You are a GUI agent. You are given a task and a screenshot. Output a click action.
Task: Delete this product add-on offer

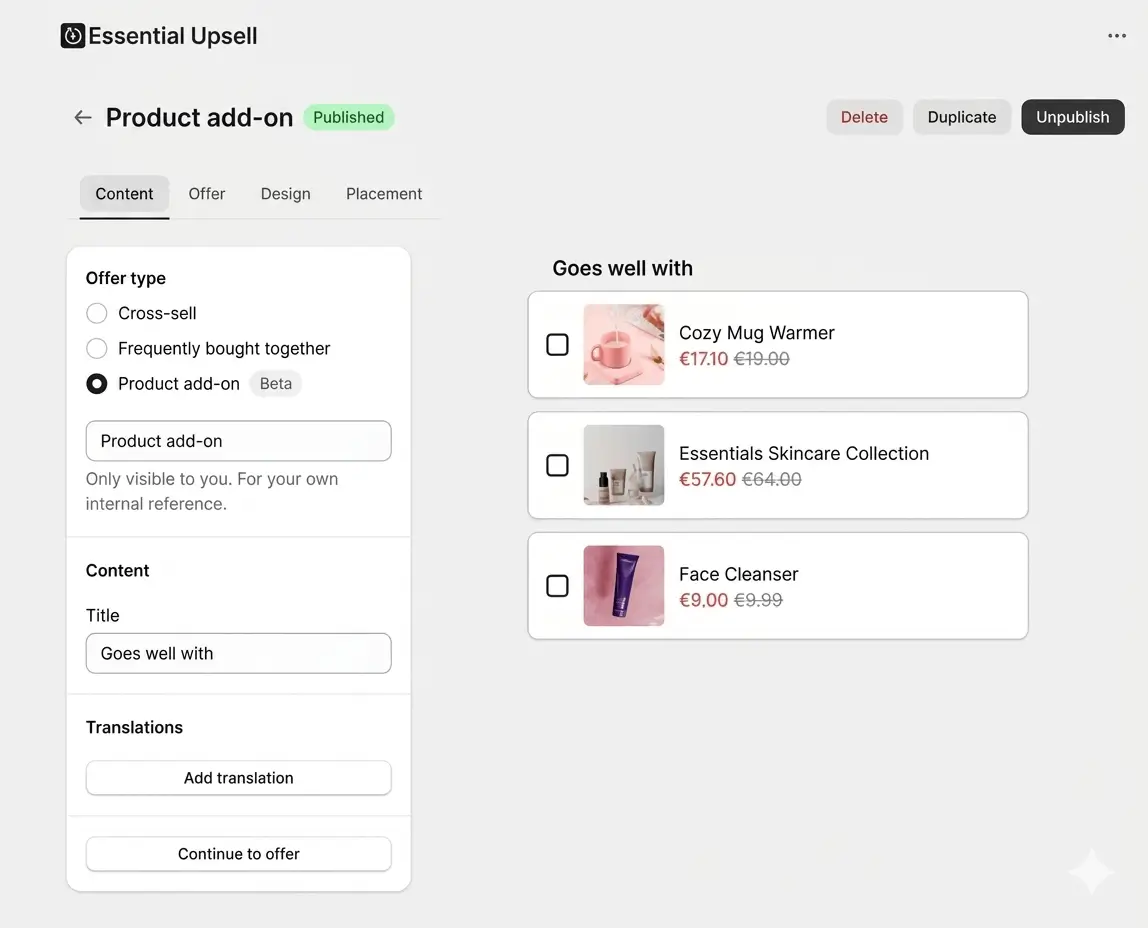[x=864, y=117]
